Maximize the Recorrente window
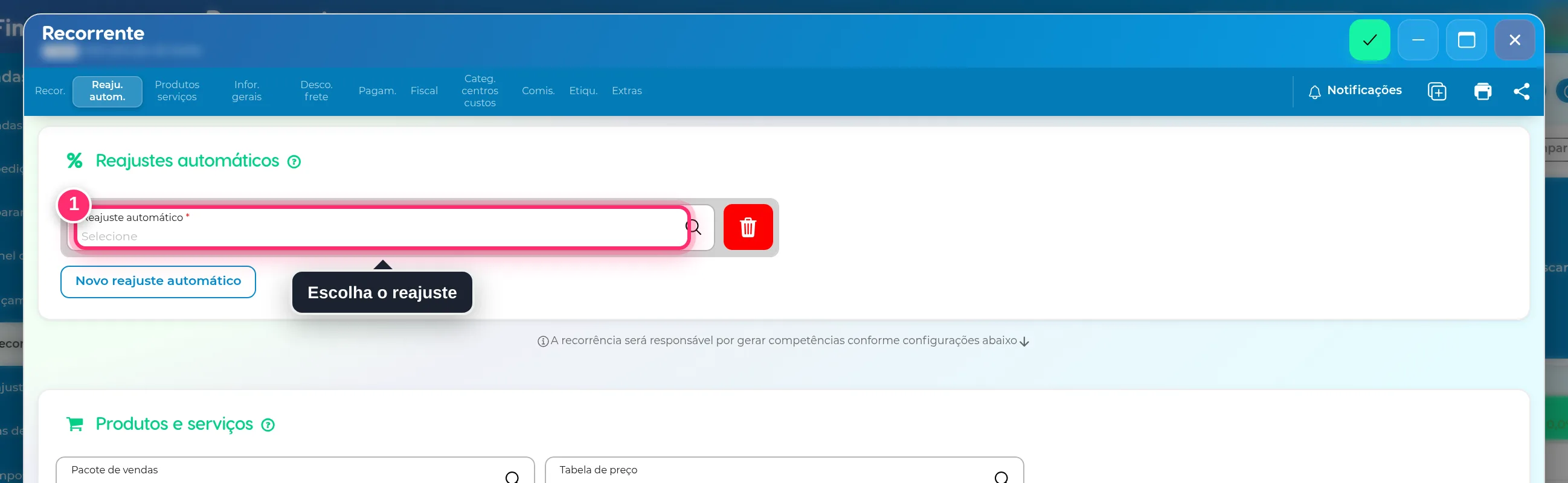The image size is (1568, 483). point(1467,40)
